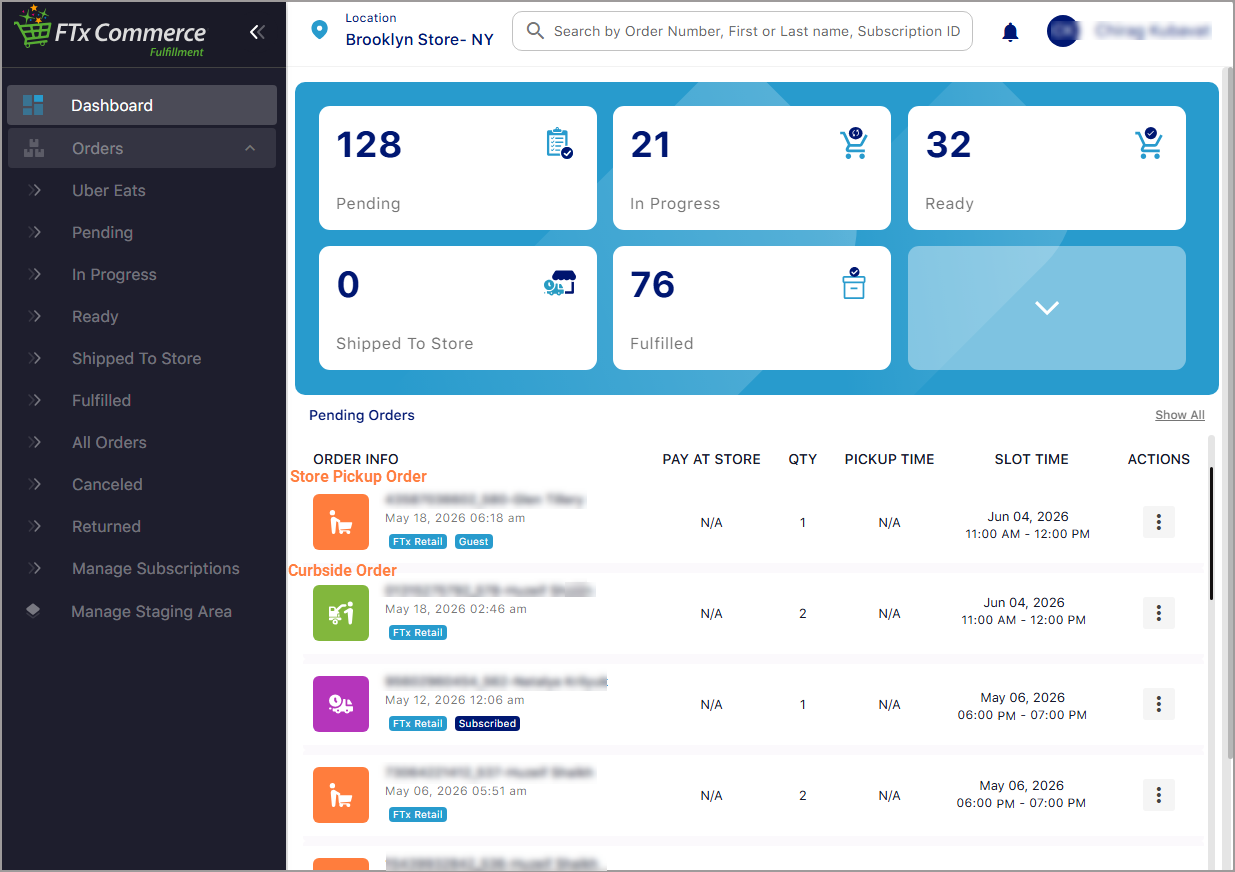
Task: Click the arrow next to Ready in sidebar
Action: pyautogui.click(x=36, y=316)
